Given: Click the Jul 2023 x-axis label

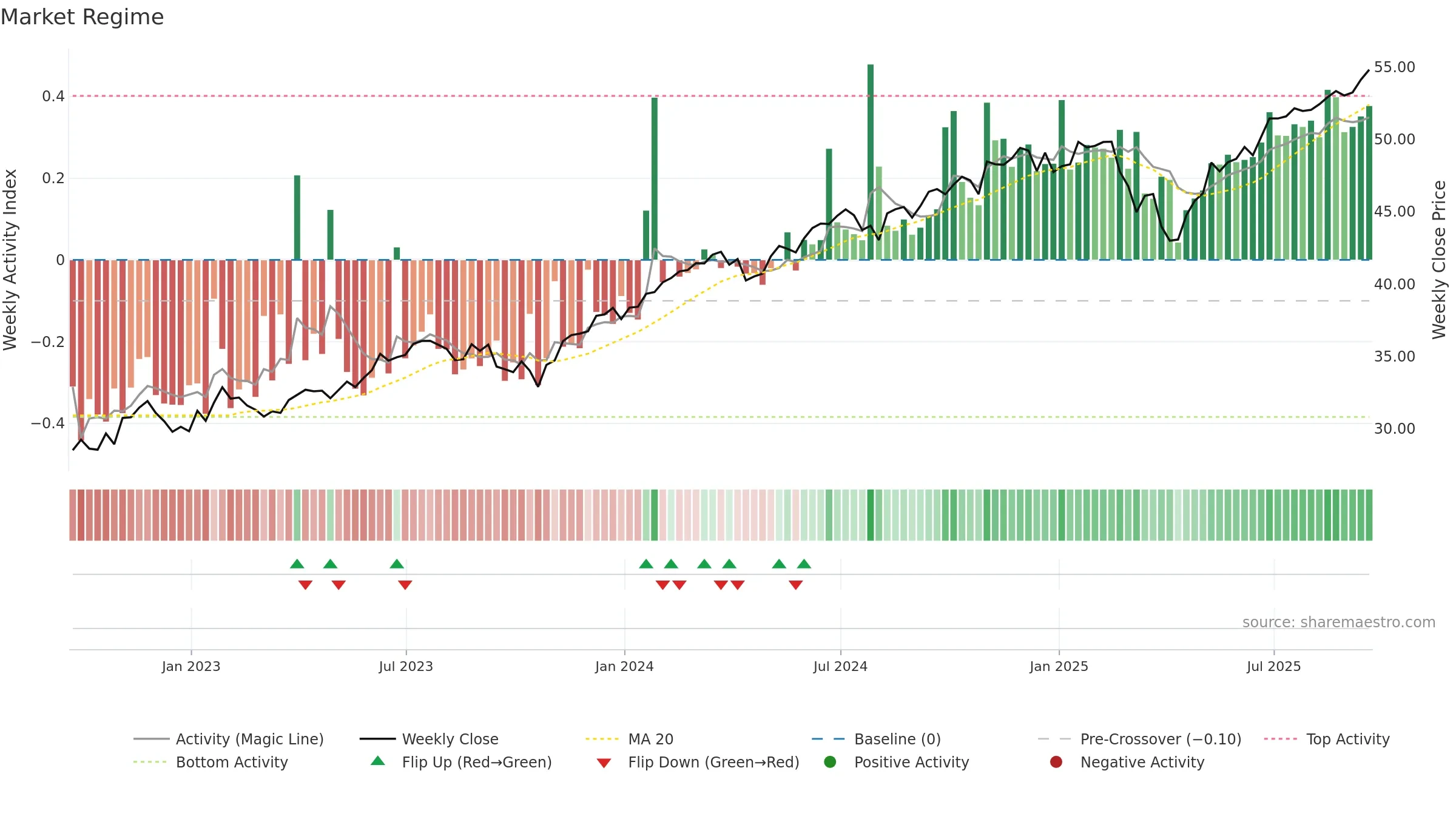Looking at the screenshot, I should (x=406, y=666).
